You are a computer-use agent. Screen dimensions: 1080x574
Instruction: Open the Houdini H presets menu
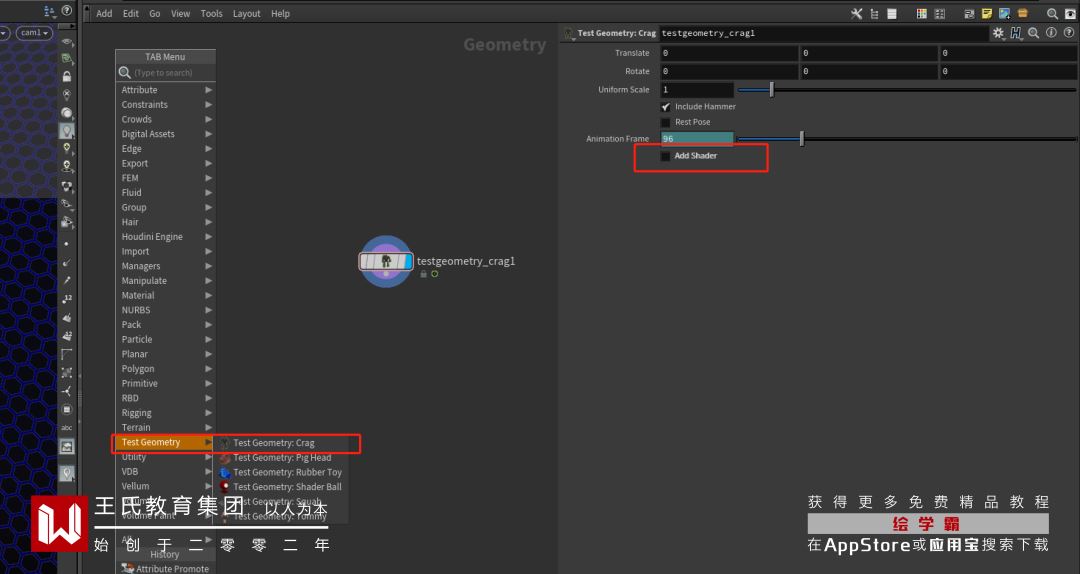coord(1016,32)
